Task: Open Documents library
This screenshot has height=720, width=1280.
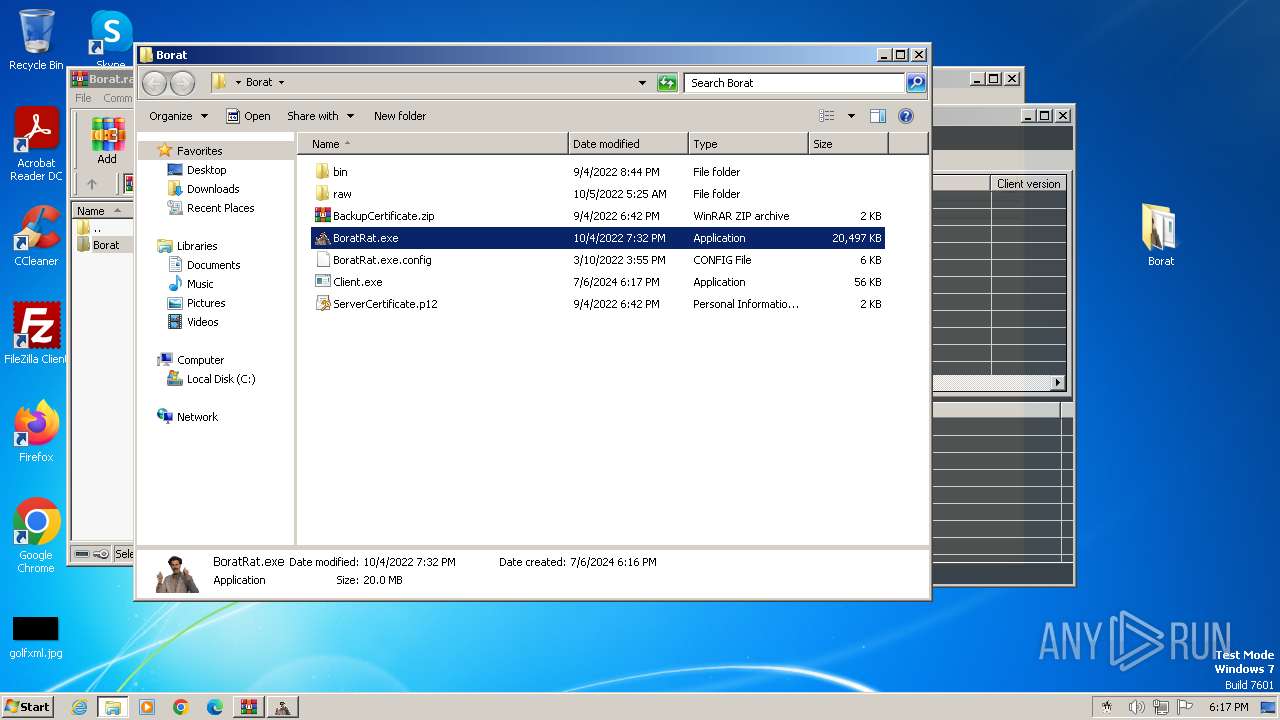Action: [213, 265]
